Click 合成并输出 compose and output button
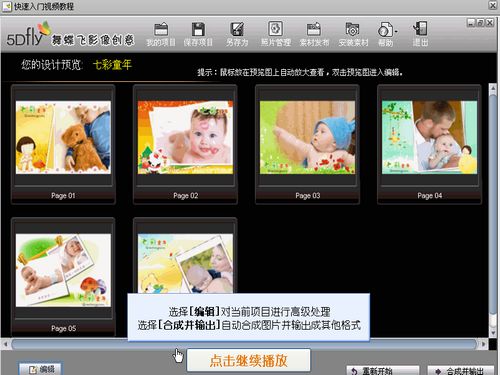 [x=461, y=370]
